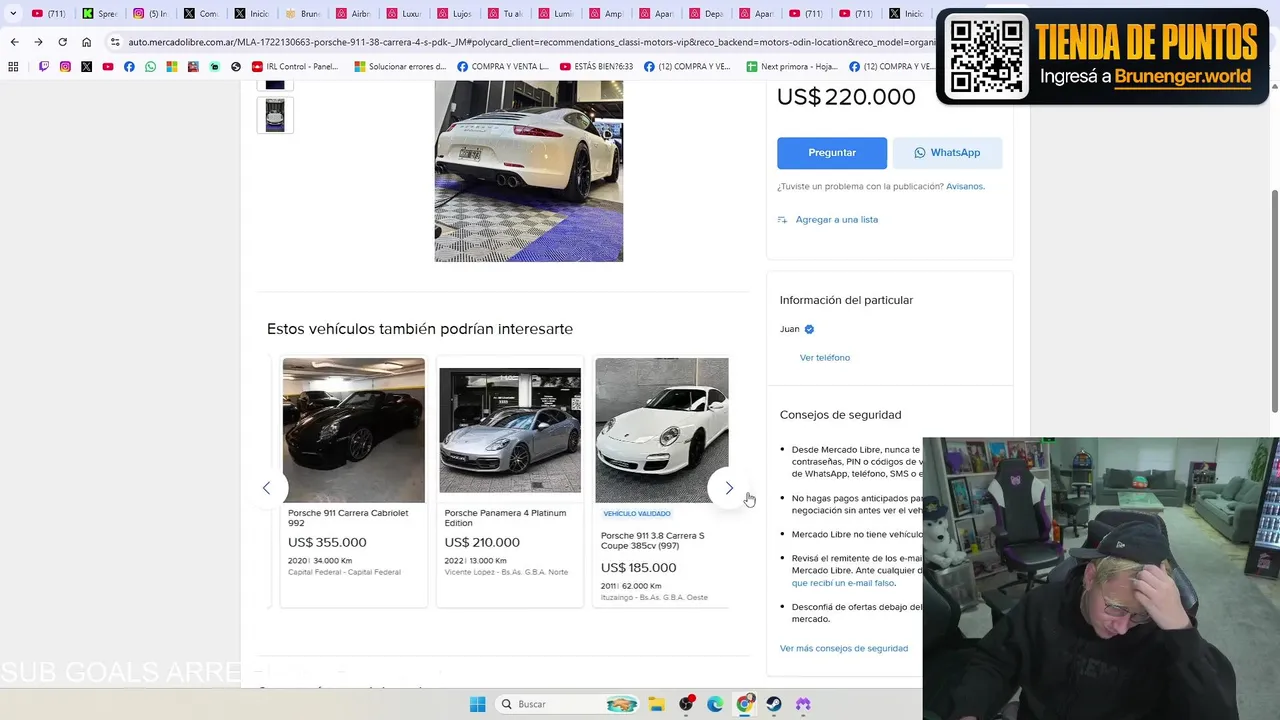This screenshot has width=1280, height=720.
Task: Click the address bar URL field
Action: [x=530, y=42]
